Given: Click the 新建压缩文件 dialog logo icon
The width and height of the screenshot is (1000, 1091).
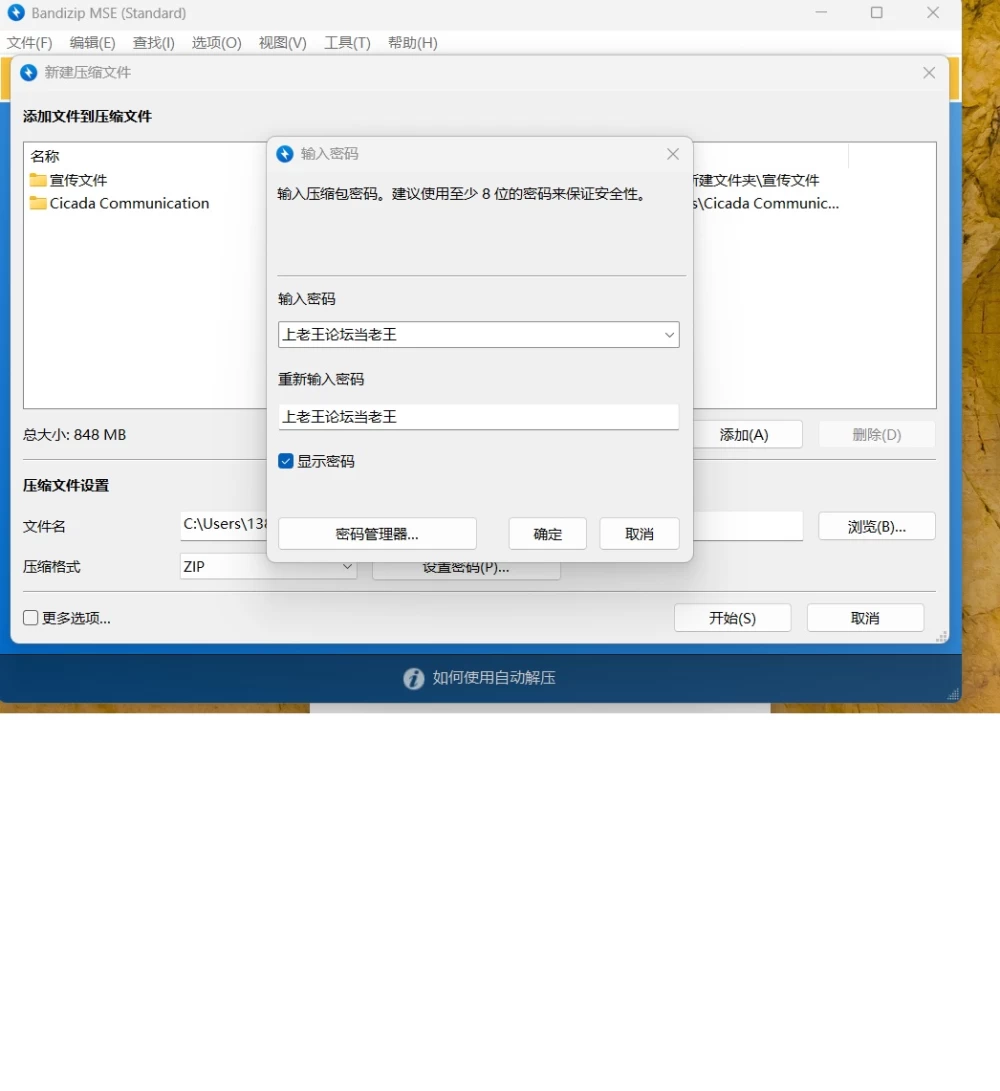Looking at the screenshot, I should pyautogui.click(x=29, y=72).
